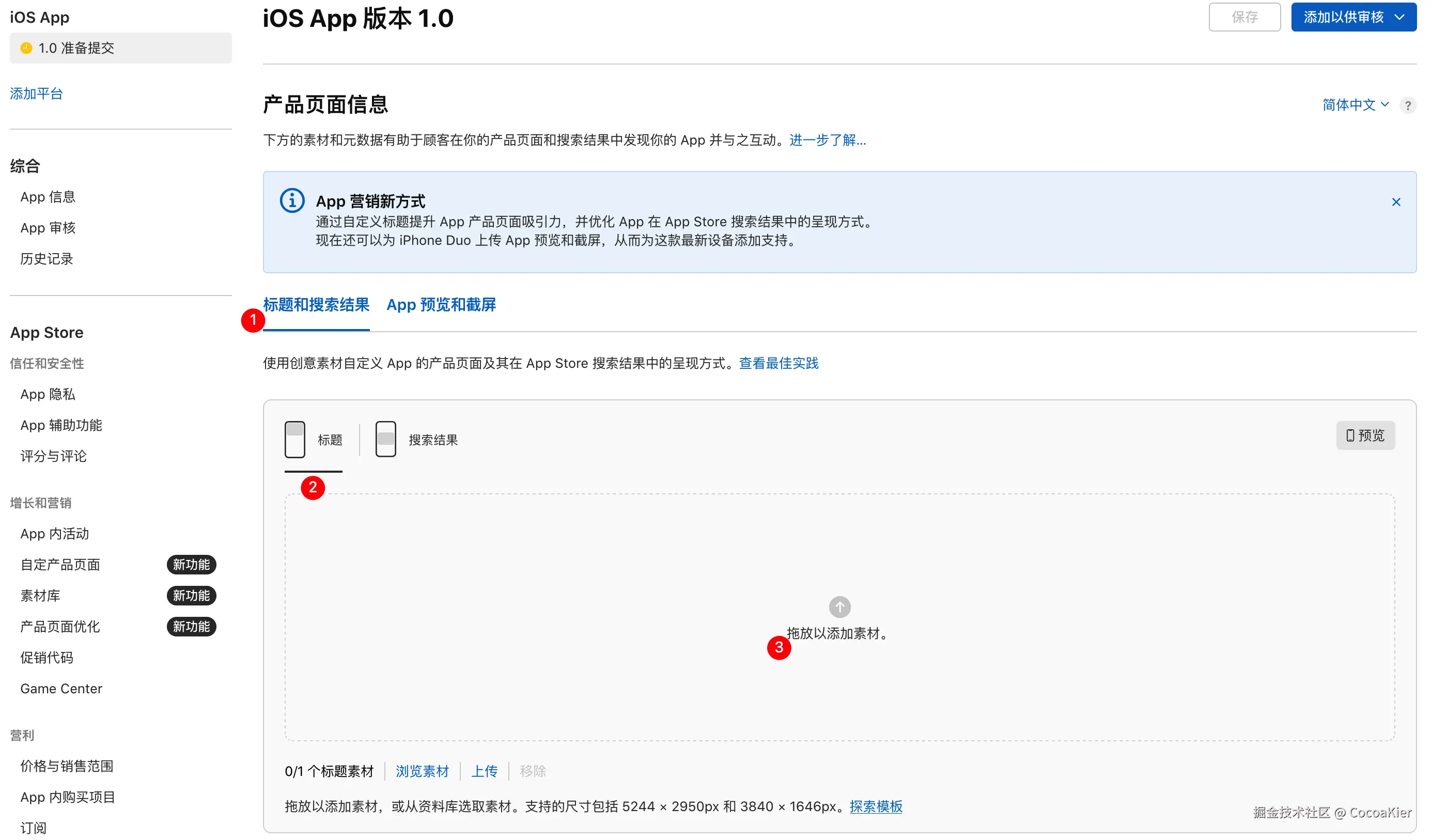Image resolution: width=1432 pixels, height=840 pixels.
Task: Click the 移除 disabled link
Action: tap(533, 771)
